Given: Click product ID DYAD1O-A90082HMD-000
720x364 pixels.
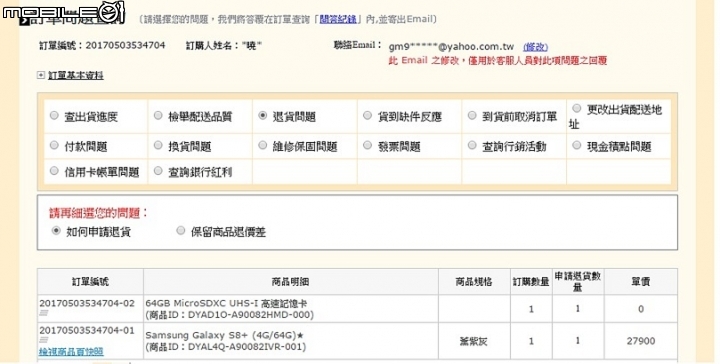Looking at the screenshot, I should click(x=249, y=315).
